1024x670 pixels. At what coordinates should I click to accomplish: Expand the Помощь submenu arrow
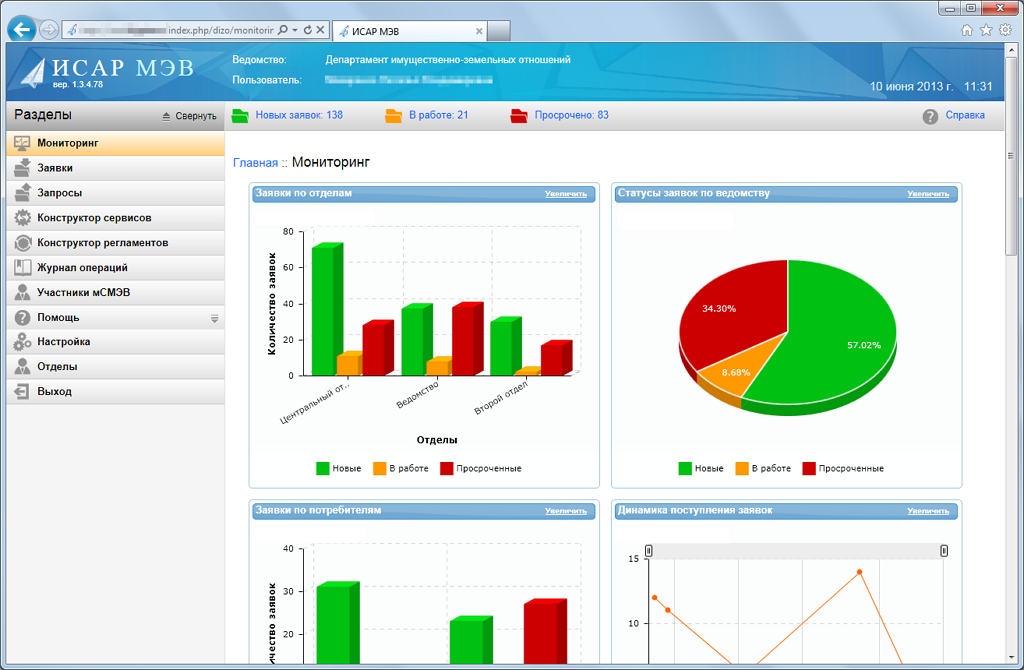pyautogui.click(x=214, y=319)
